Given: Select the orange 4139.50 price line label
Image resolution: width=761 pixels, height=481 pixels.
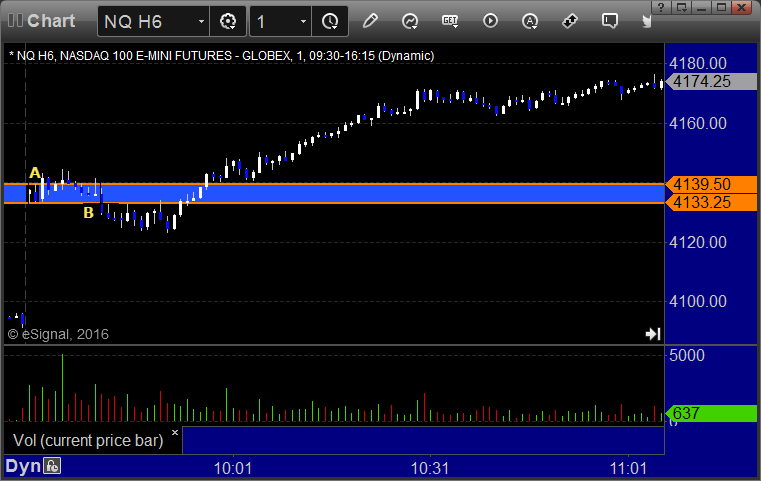Looking at the screenshot, I should (x=711, y=184).
